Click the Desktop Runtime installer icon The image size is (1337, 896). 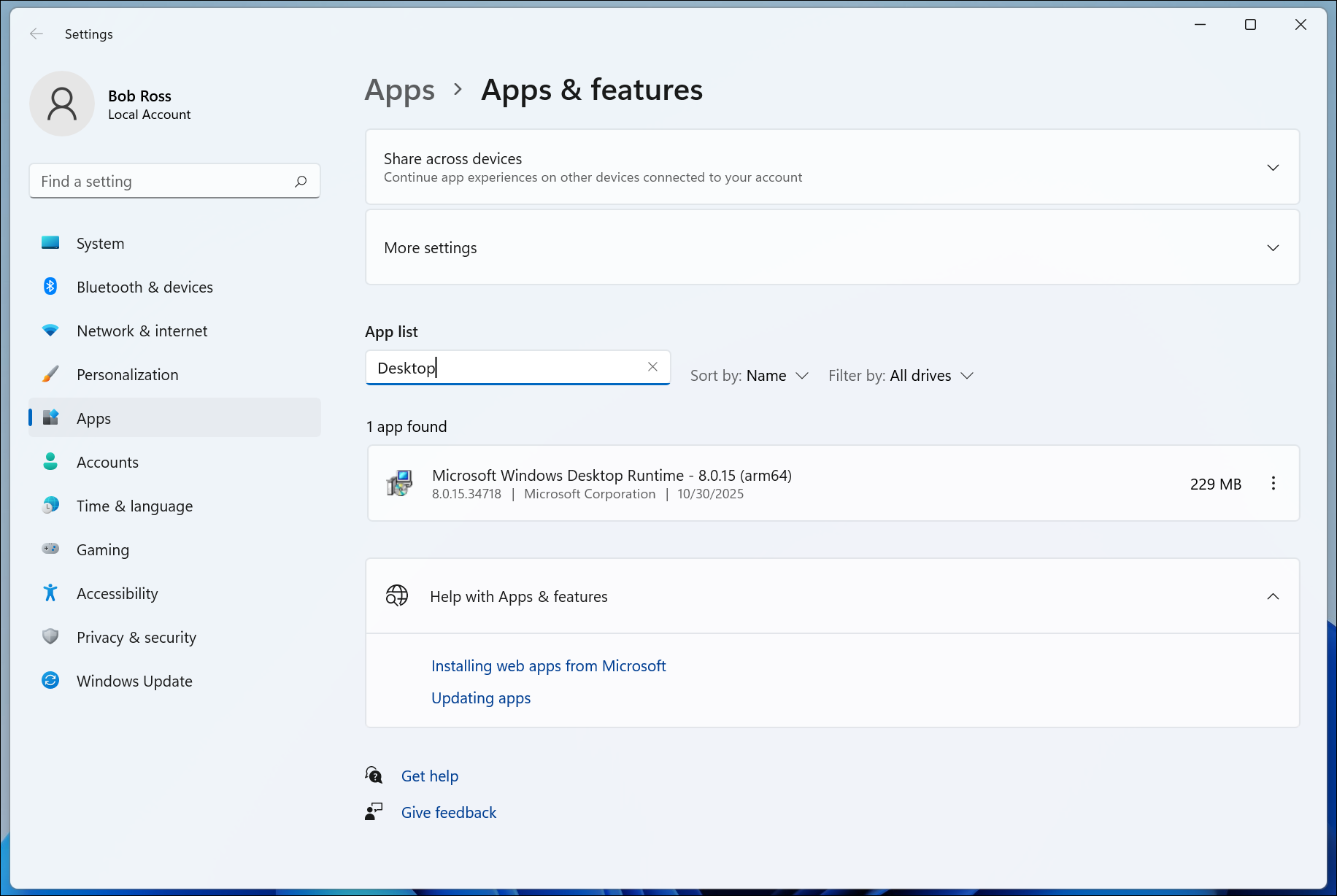point(399,483)
